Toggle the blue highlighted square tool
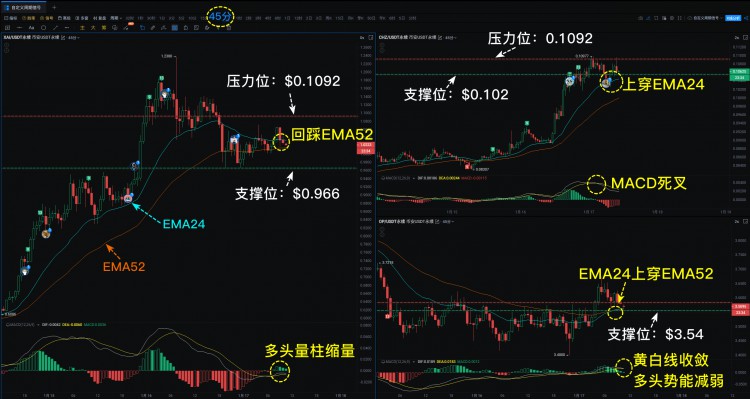The width and height of the screenshot is (750, 399). (175, 28)
